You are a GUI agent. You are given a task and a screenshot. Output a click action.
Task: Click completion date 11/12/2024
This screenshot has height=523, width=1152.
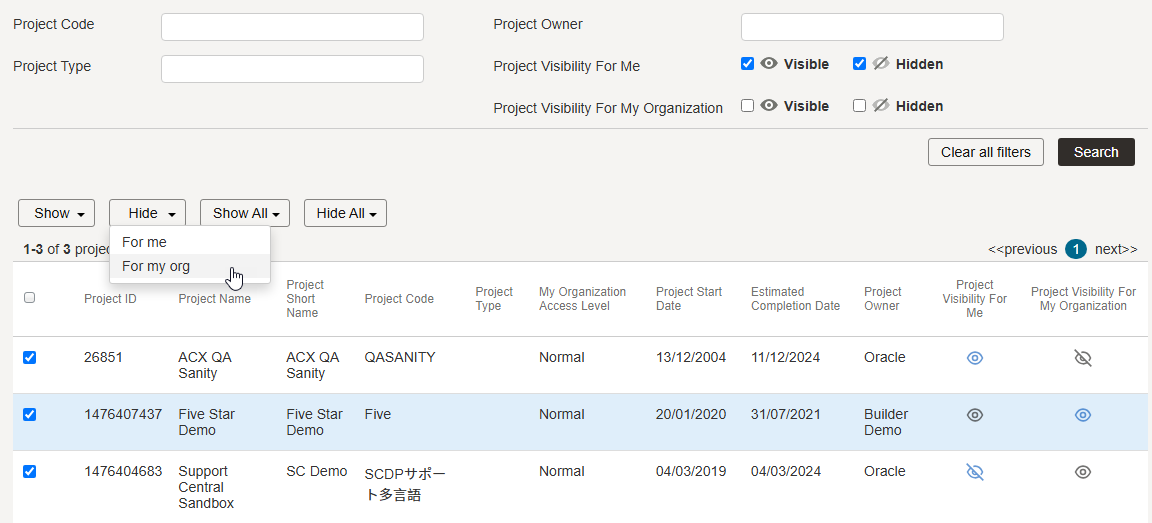click(786, 358)
